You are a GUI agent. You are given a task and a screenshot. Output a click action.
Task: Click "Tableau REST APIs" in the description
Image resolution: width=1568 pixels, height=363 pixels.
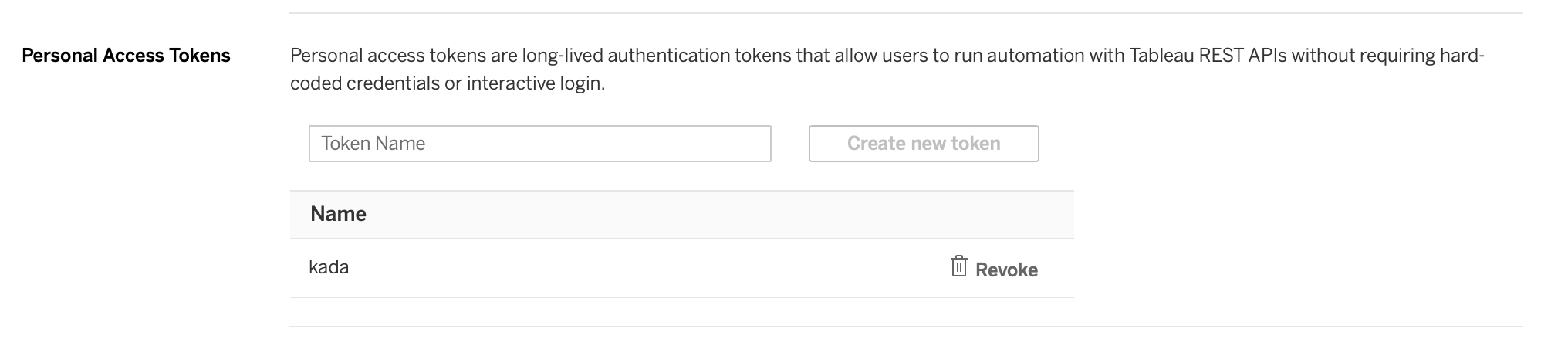(1208, 56)
